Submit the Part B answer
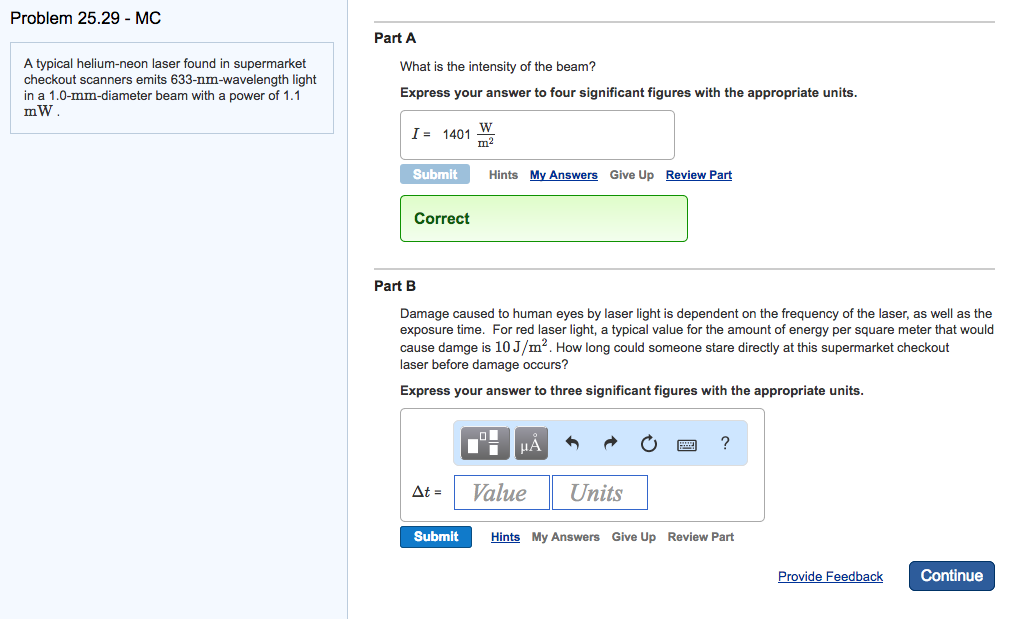The image size is (1009, 619). pos(436,537)
